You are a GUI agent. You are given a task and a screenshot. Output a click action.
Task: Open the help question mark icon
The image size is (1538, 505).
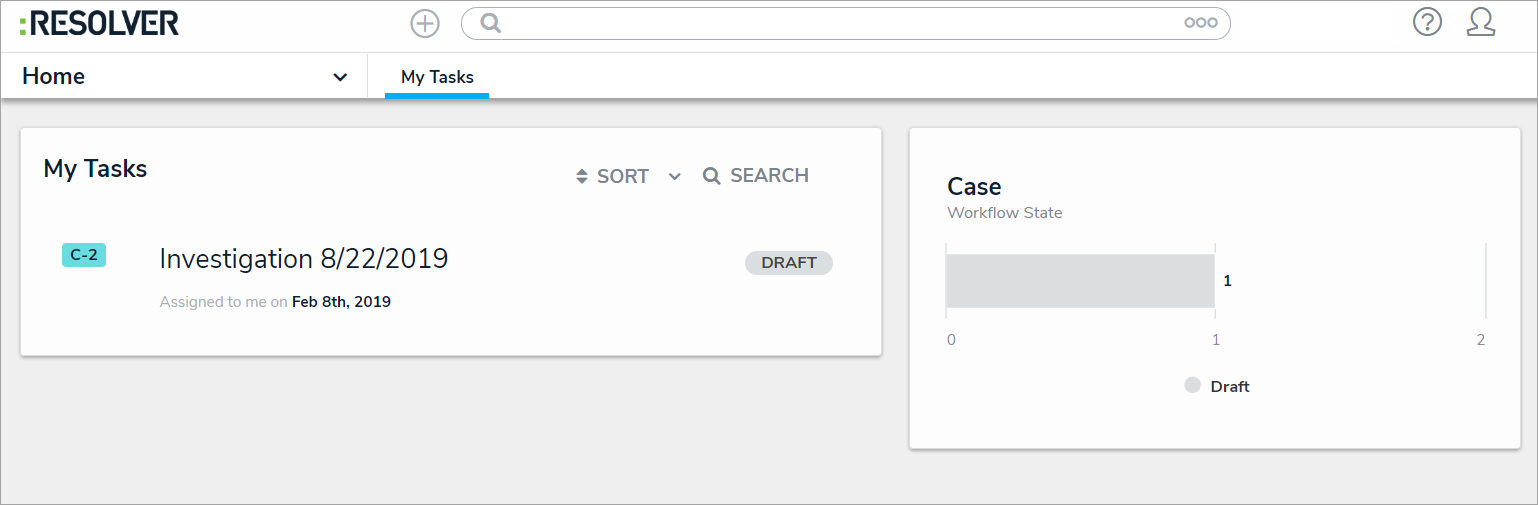[x=1427, y=22]
